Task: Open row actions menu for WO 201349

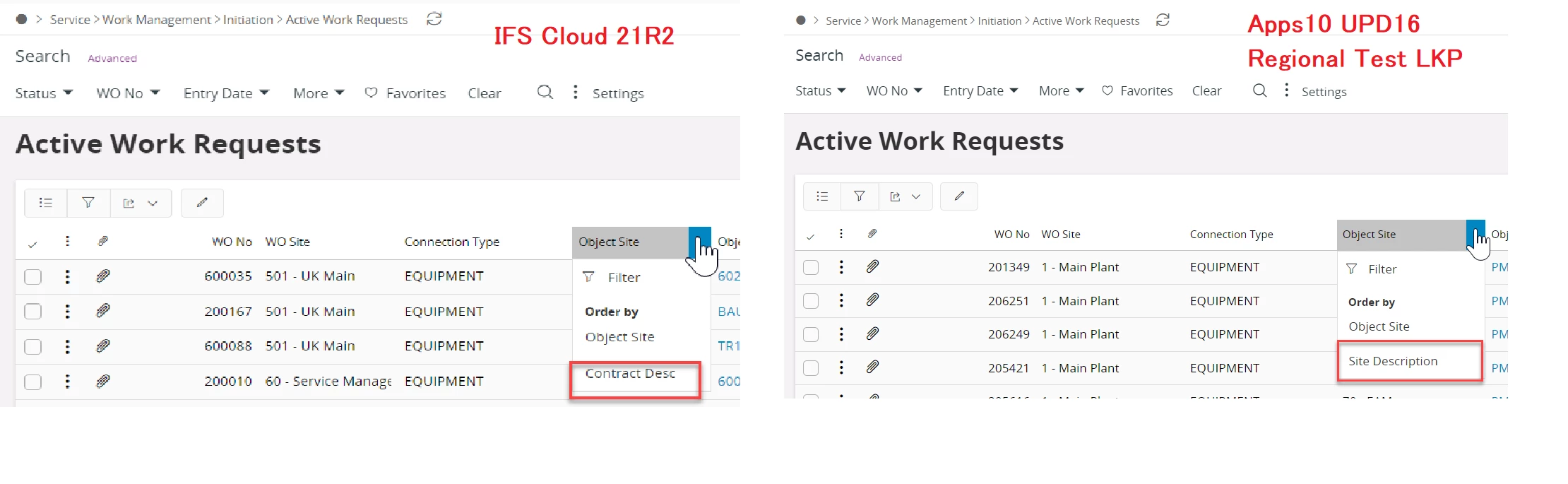Action: [x=841, y=266]
